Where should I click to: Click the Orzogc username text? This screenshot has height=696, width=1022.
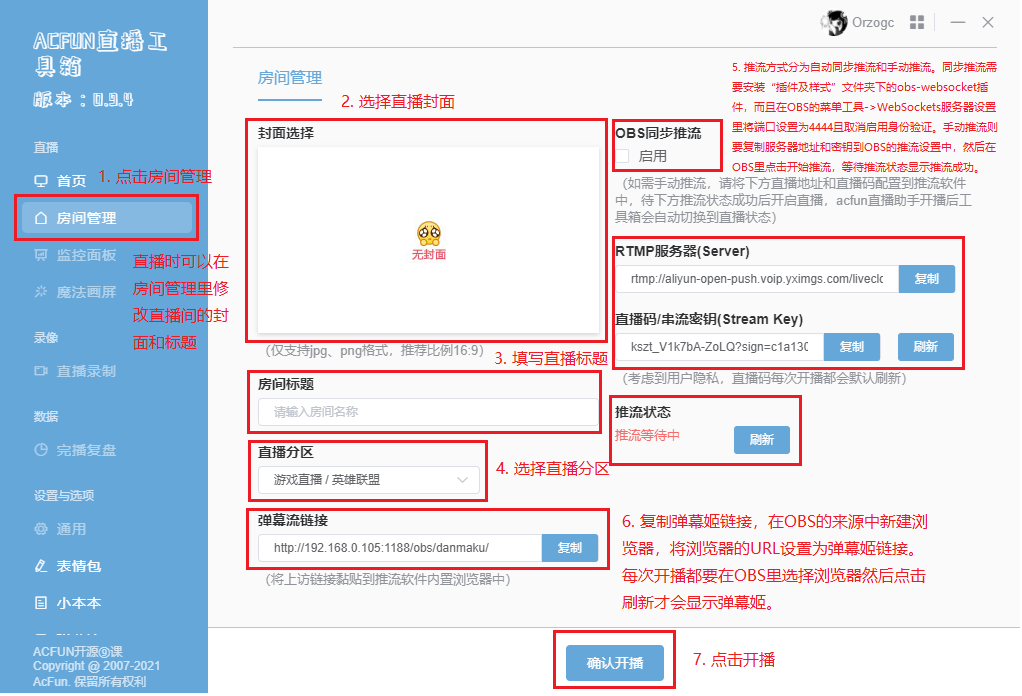[873, 23]
